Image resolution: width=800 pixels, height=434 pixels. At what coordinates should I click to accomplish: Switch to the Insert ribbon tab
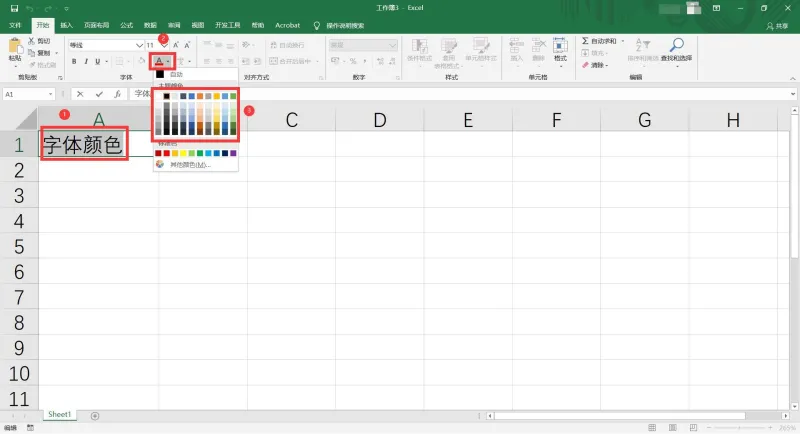[66, 25]
